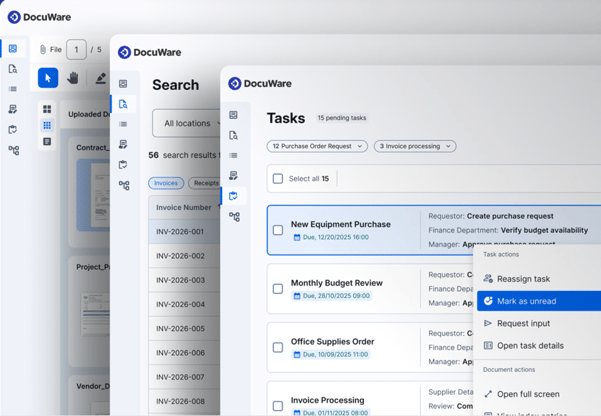Viewport: 601px width, 416px height.
Task: Open lists icon in back window sidebar
Action: pos(13,89)
